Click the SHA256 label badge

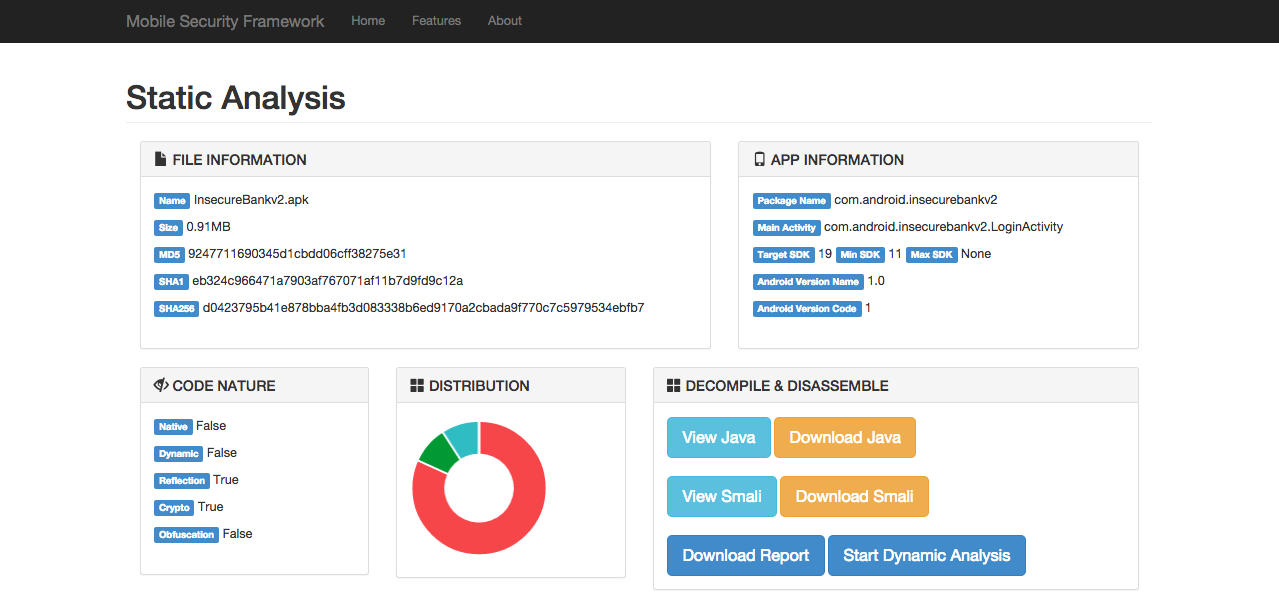(x=176, y=309)
